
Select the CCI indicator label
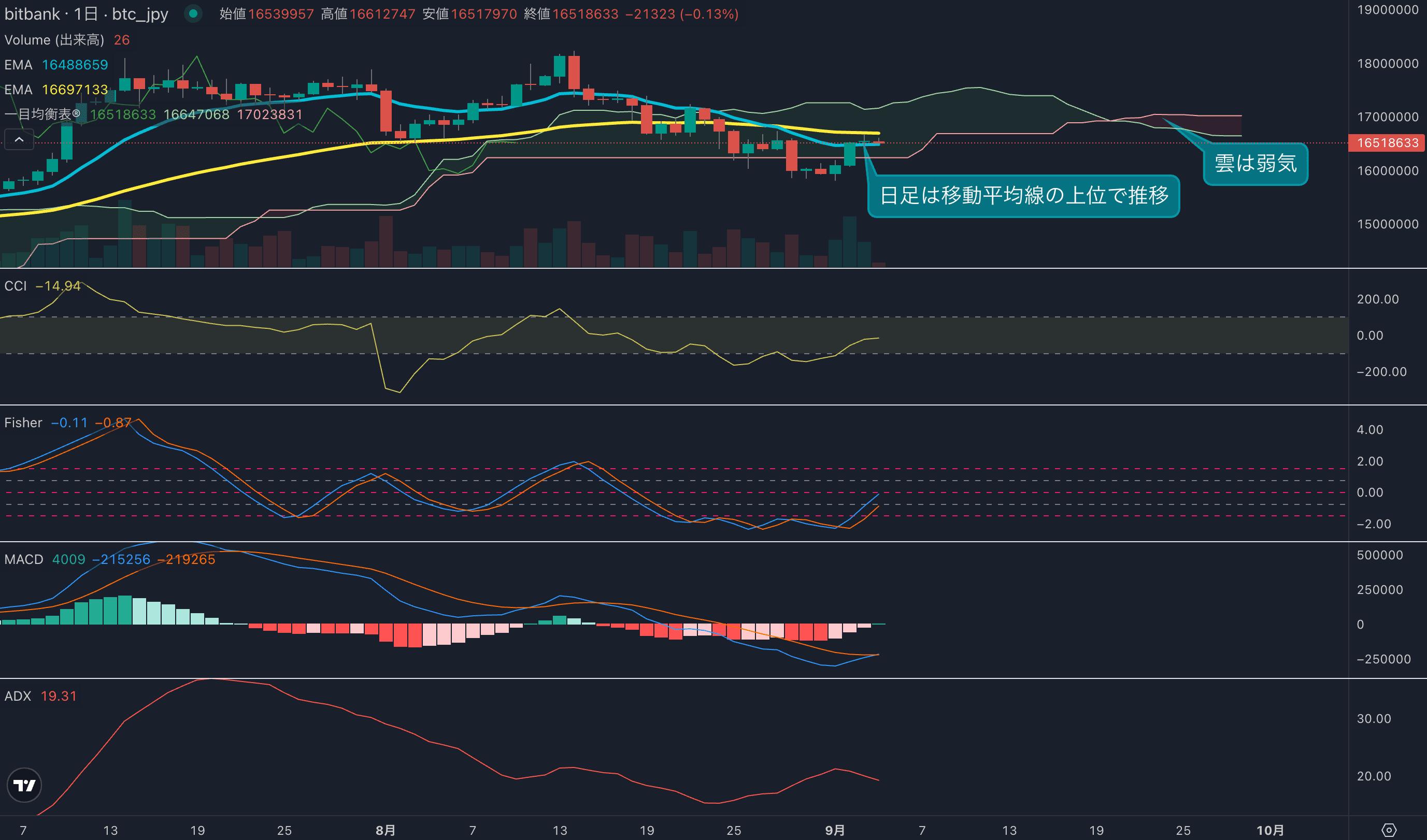coord(16,286)
